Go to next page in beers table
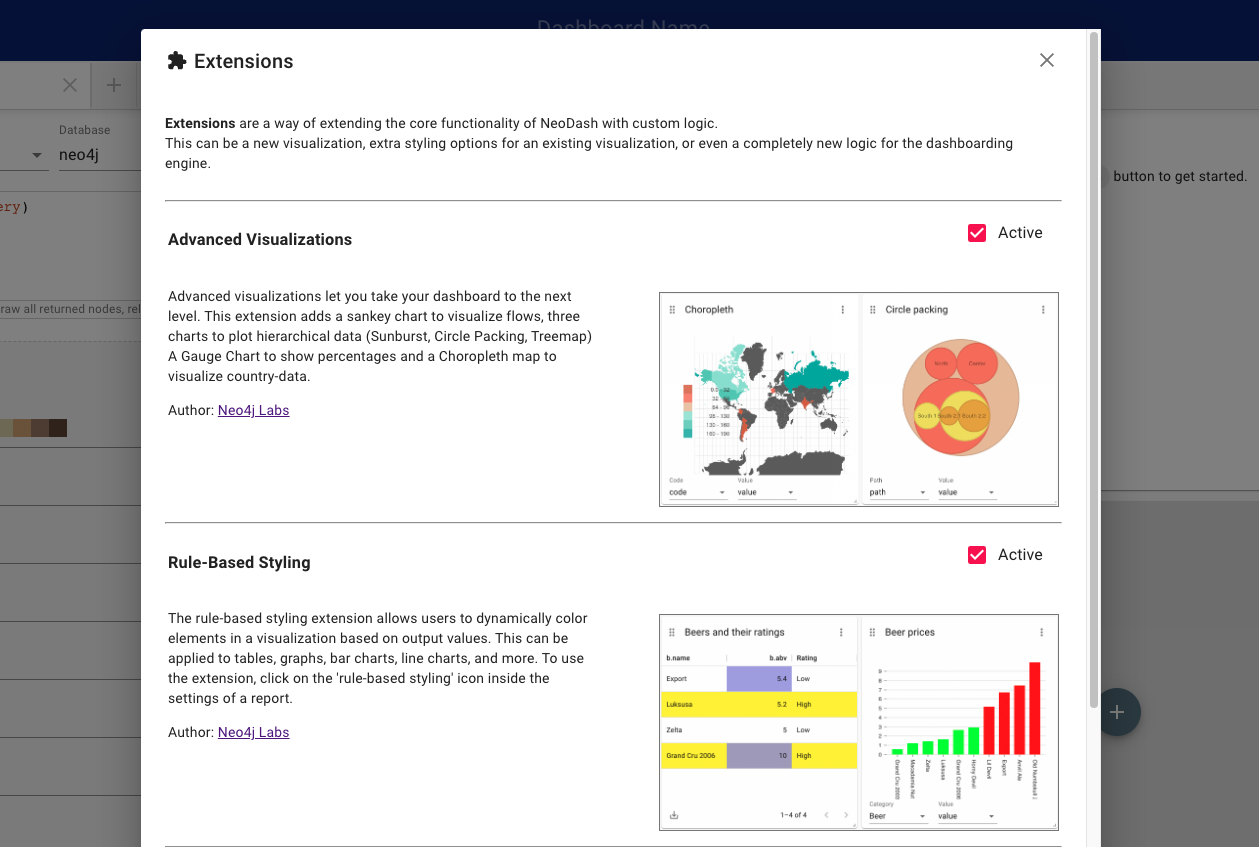This screenshot has width=1259, height=847. pos(846,815)
